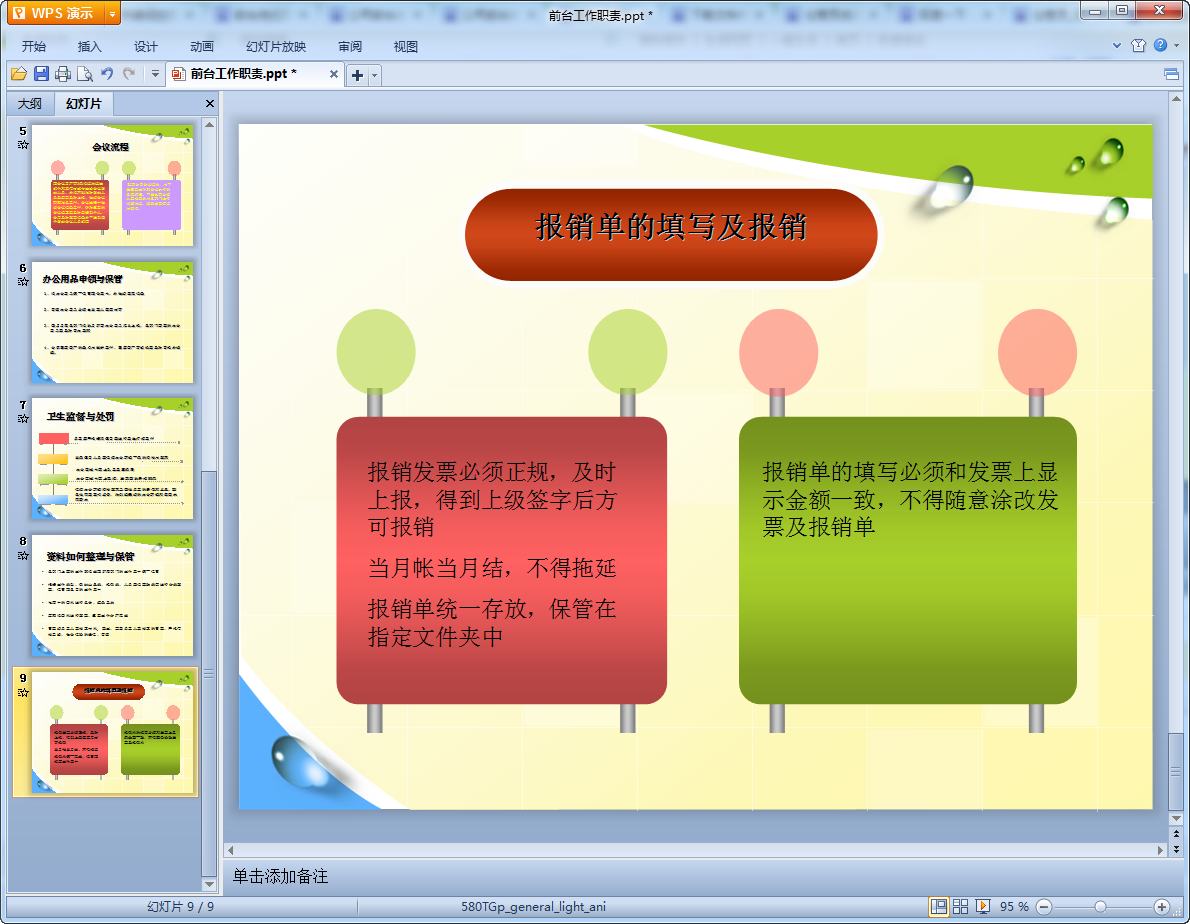Screen dimensions: 1190x924
Task: Click the window list icon at tab bar right
Action: pyautogui.click(x=1171, y=74)
